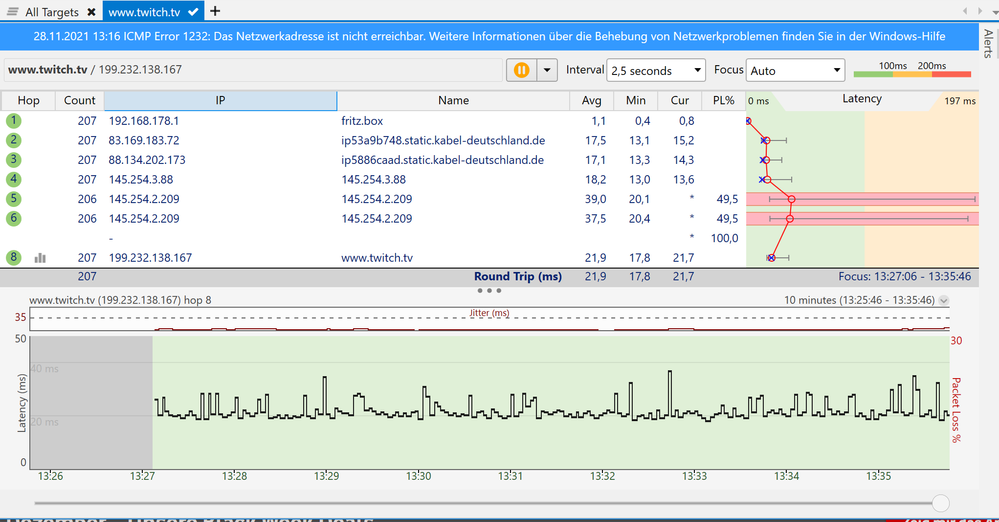Click IP 199.232.138.167 in hop 8 row

(x=150, y=257)
